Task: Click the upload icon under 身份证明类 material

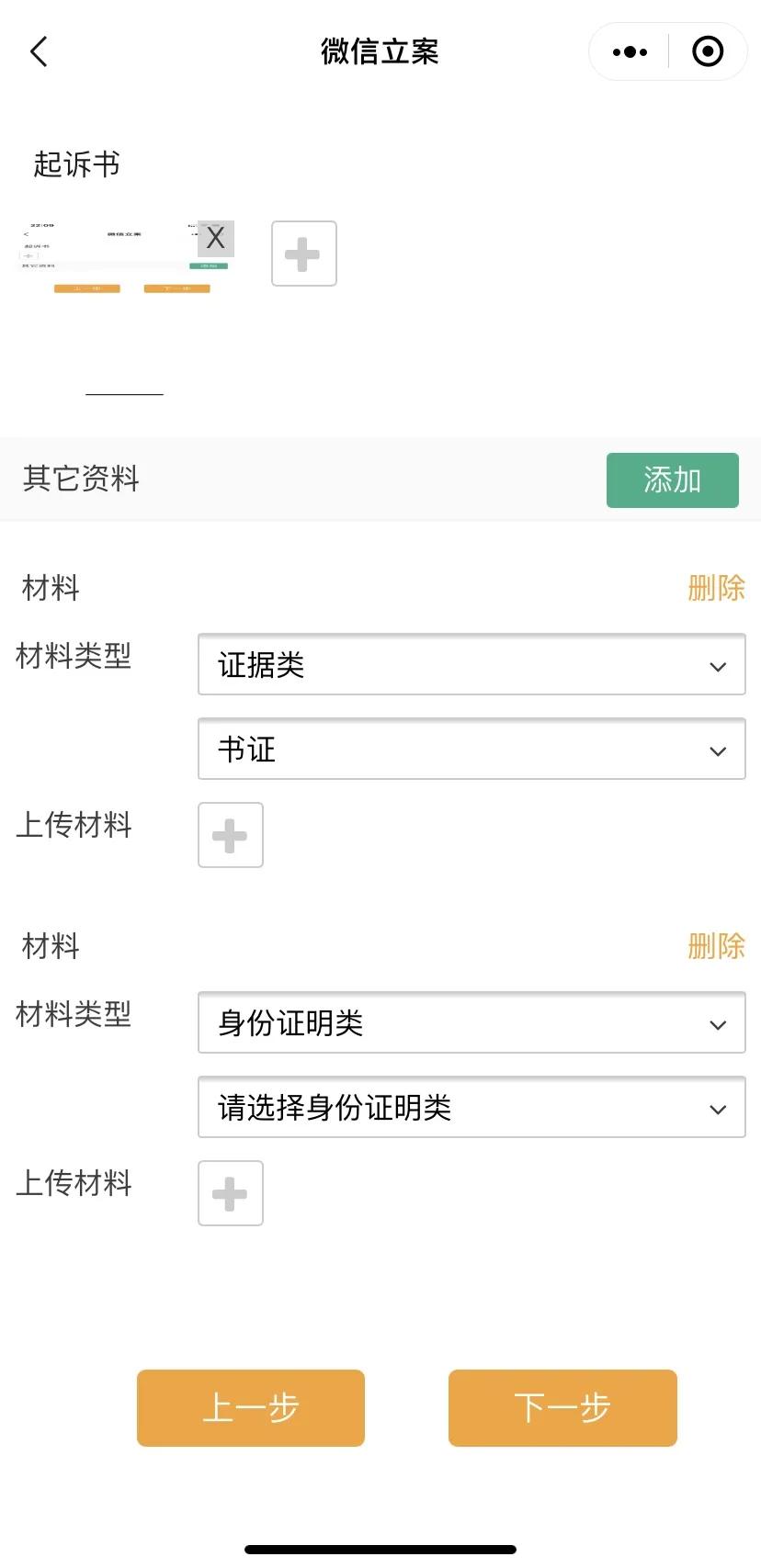Action: click(230, 1192)
